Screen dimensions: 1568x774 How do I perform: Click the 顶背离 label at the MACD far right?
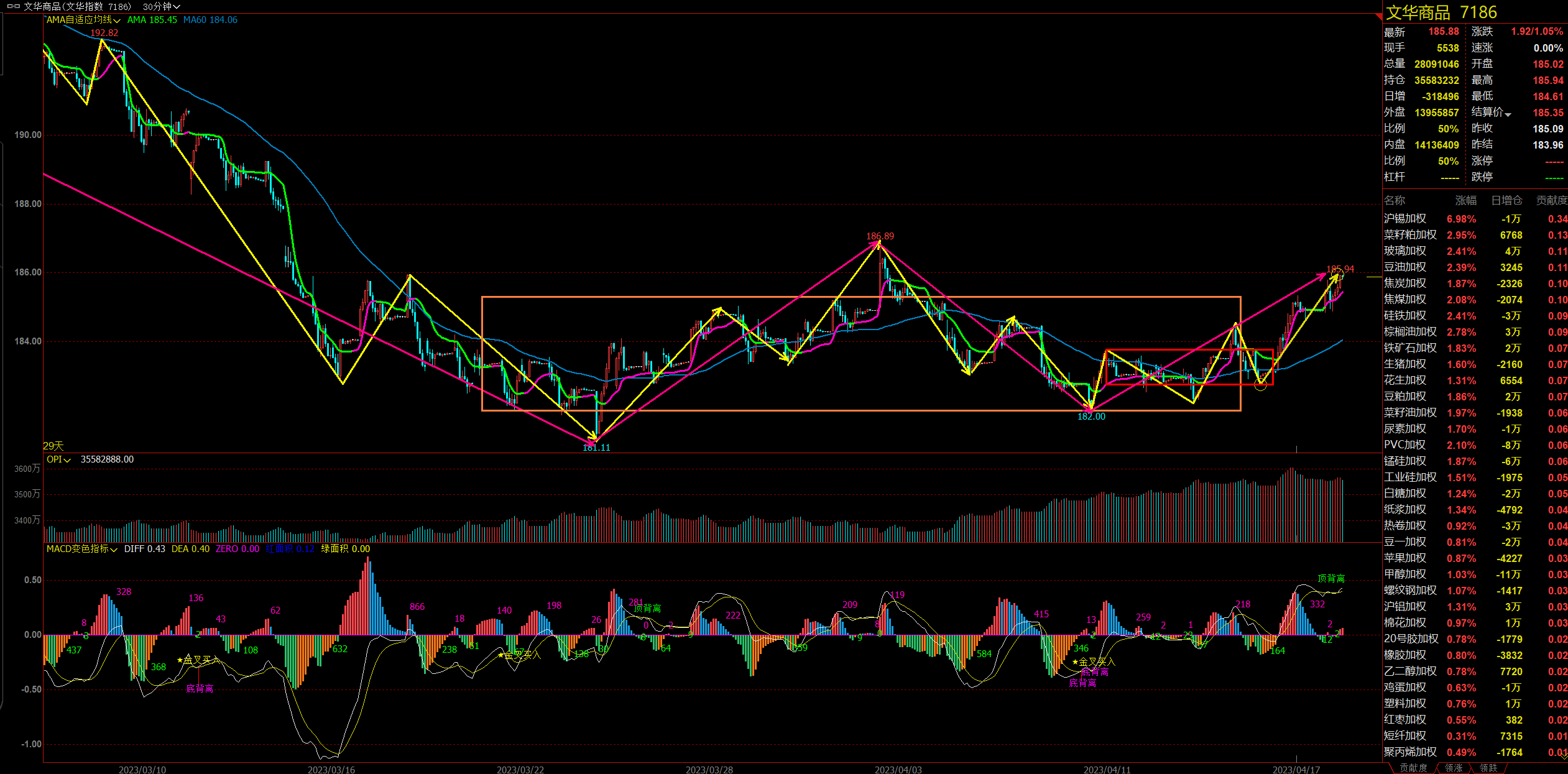(1330, 578)
